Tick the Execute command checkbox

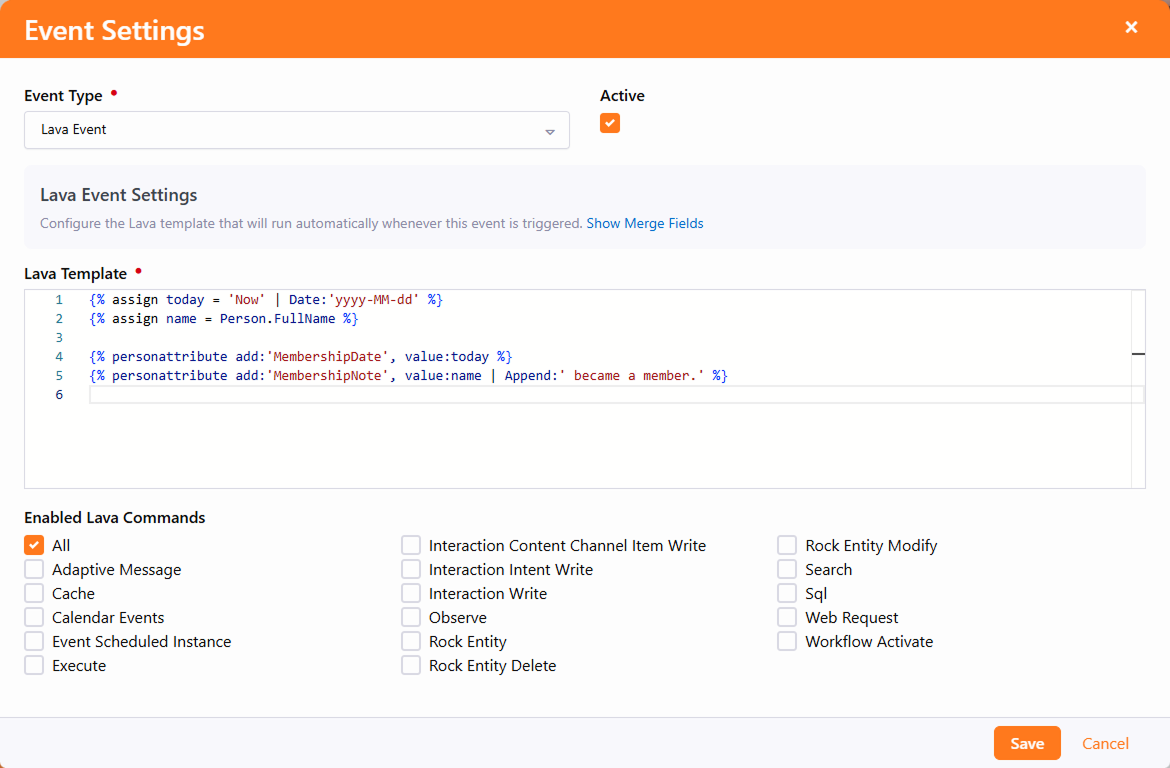(x=34, y=665)
